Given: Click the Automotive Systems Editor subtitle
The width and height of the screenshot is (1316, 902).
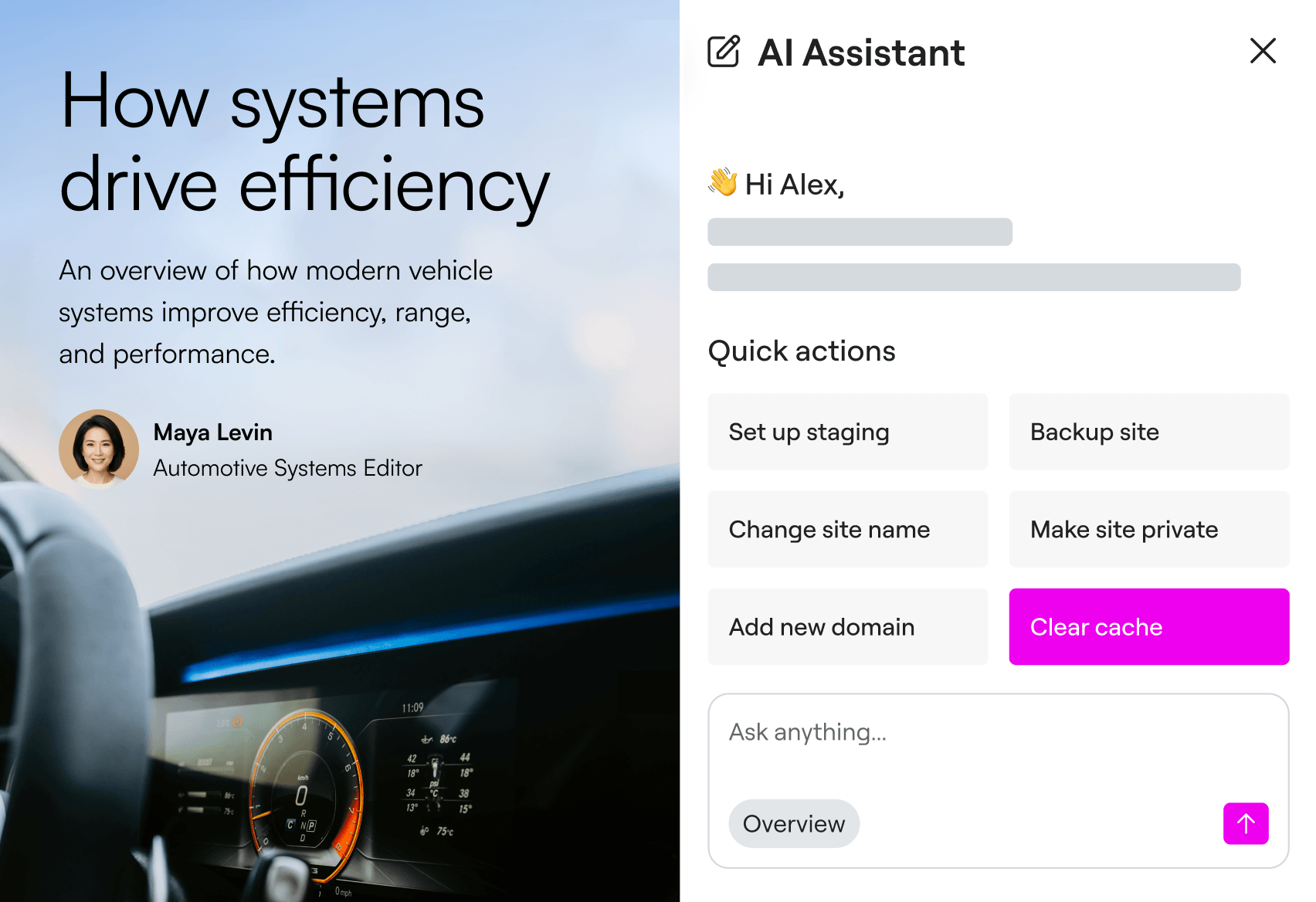Looking at the screenshot, I should (x=287, y=468).
